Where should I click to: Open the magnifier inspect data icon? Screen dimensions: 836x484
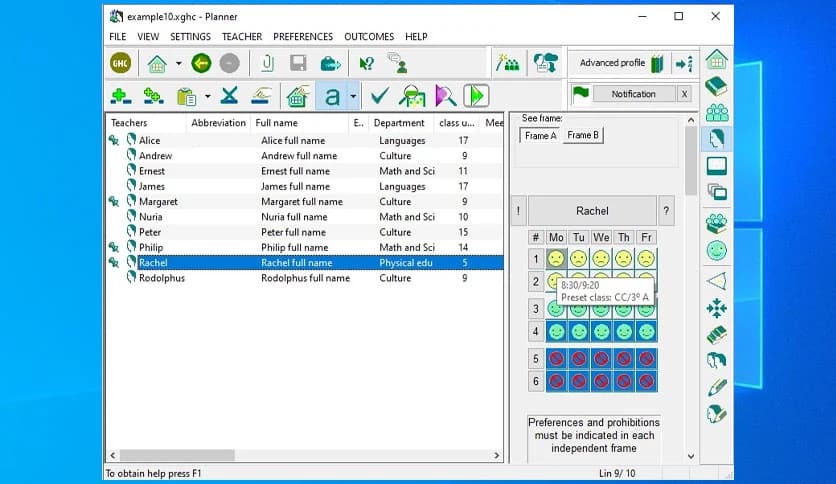412,96
